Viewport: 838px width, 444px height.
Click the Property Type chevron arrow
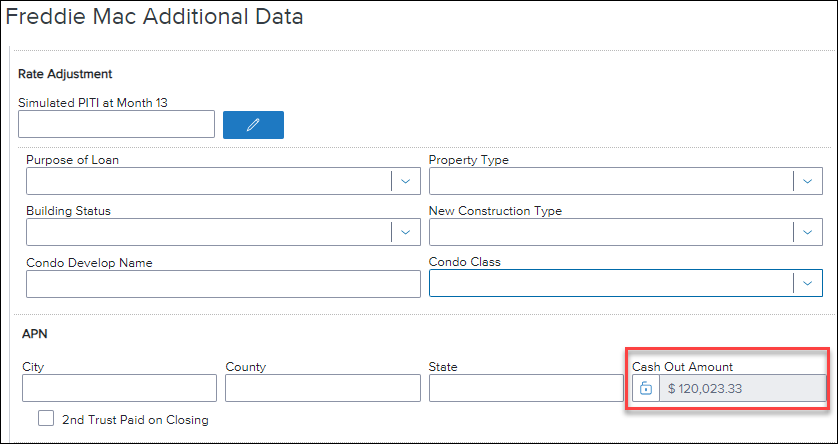click(808, 181)
